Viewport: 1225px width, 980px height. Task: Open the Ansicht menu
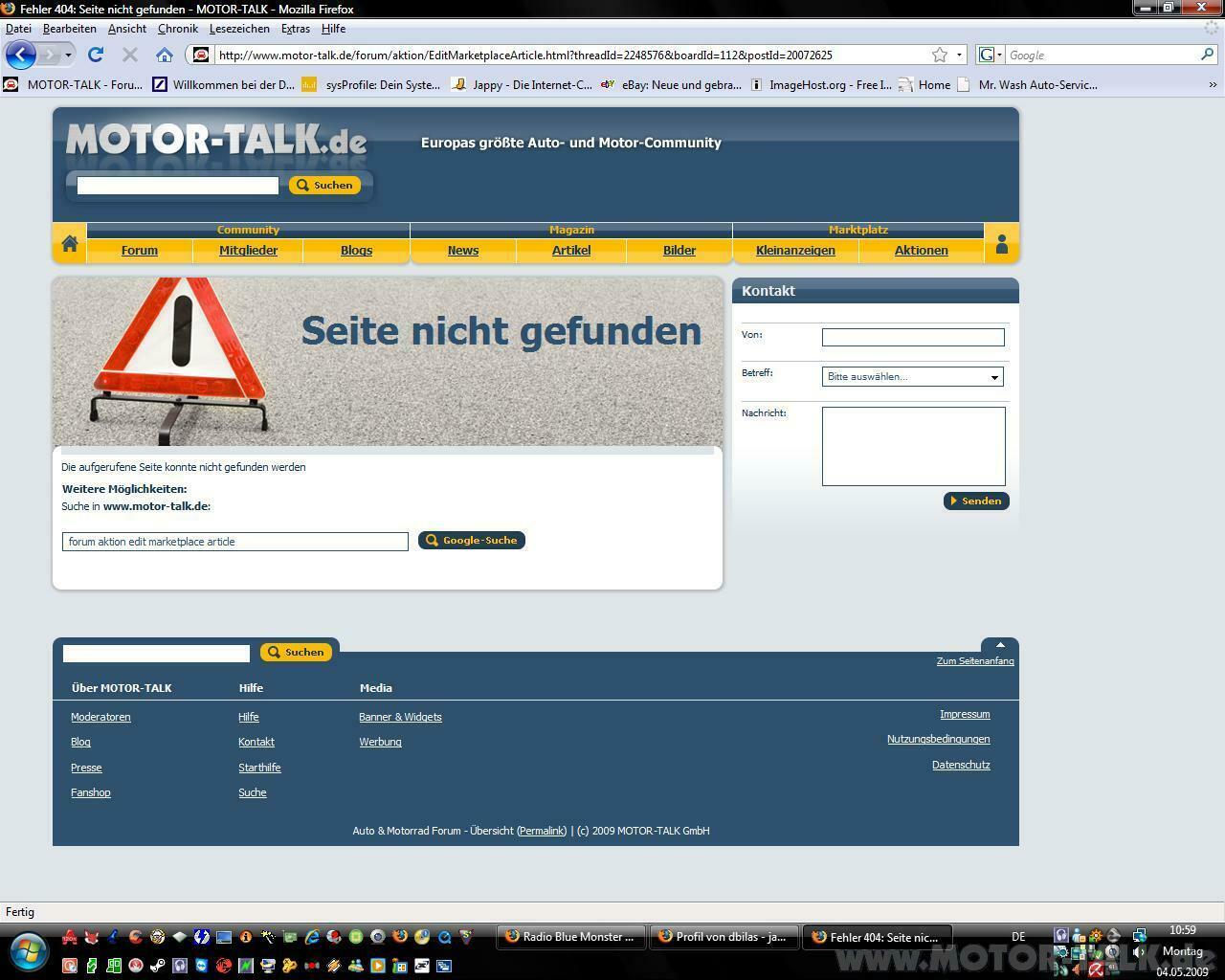click(127, 29)
